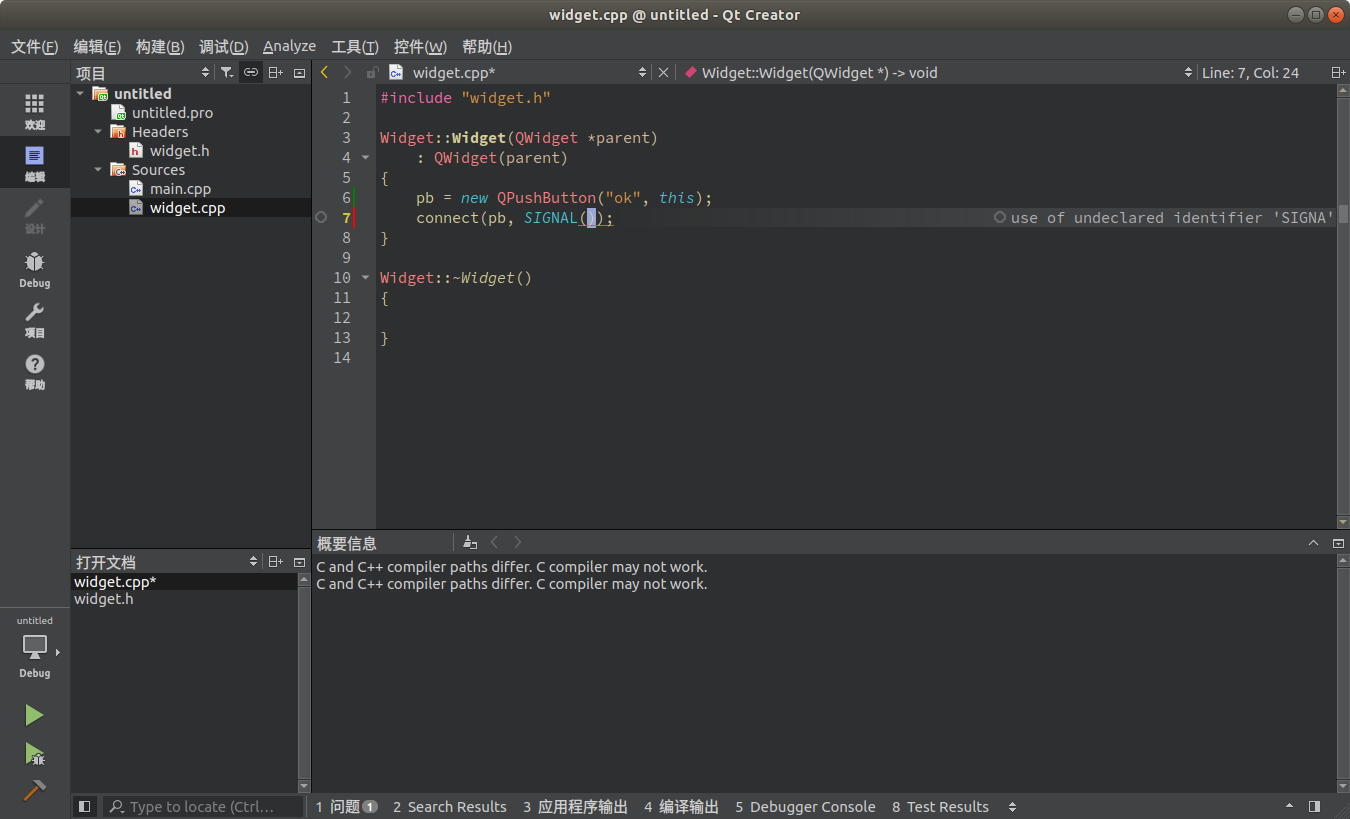The image size is (1350, 819).
Task: Collapse the Headers folder
Action: coord(99,131)
